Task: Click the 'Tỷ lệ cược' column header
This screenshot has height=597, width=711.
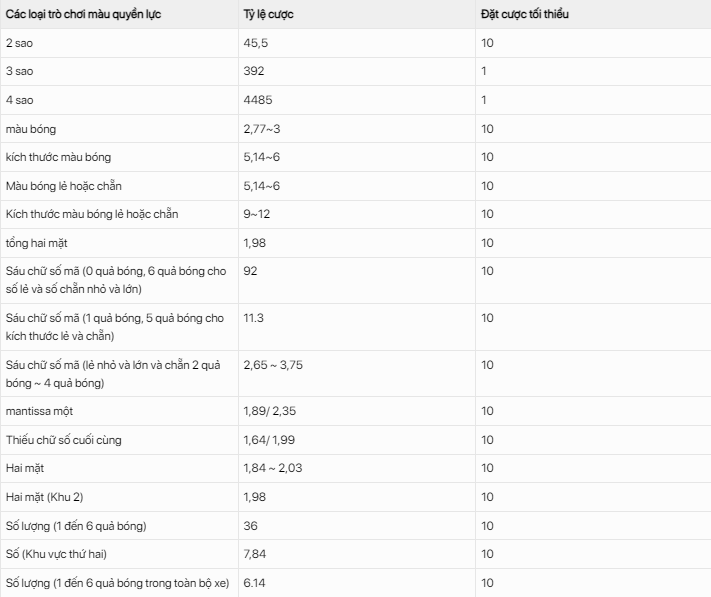Action: [x=268, y=16]
